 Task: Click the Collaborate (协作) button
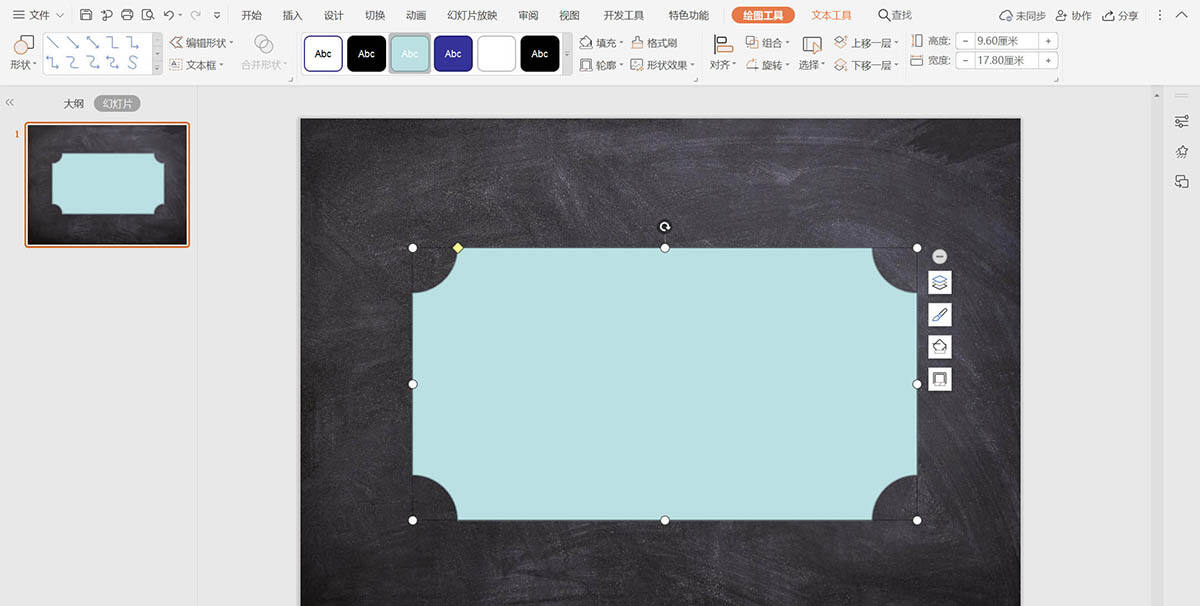1074,16
